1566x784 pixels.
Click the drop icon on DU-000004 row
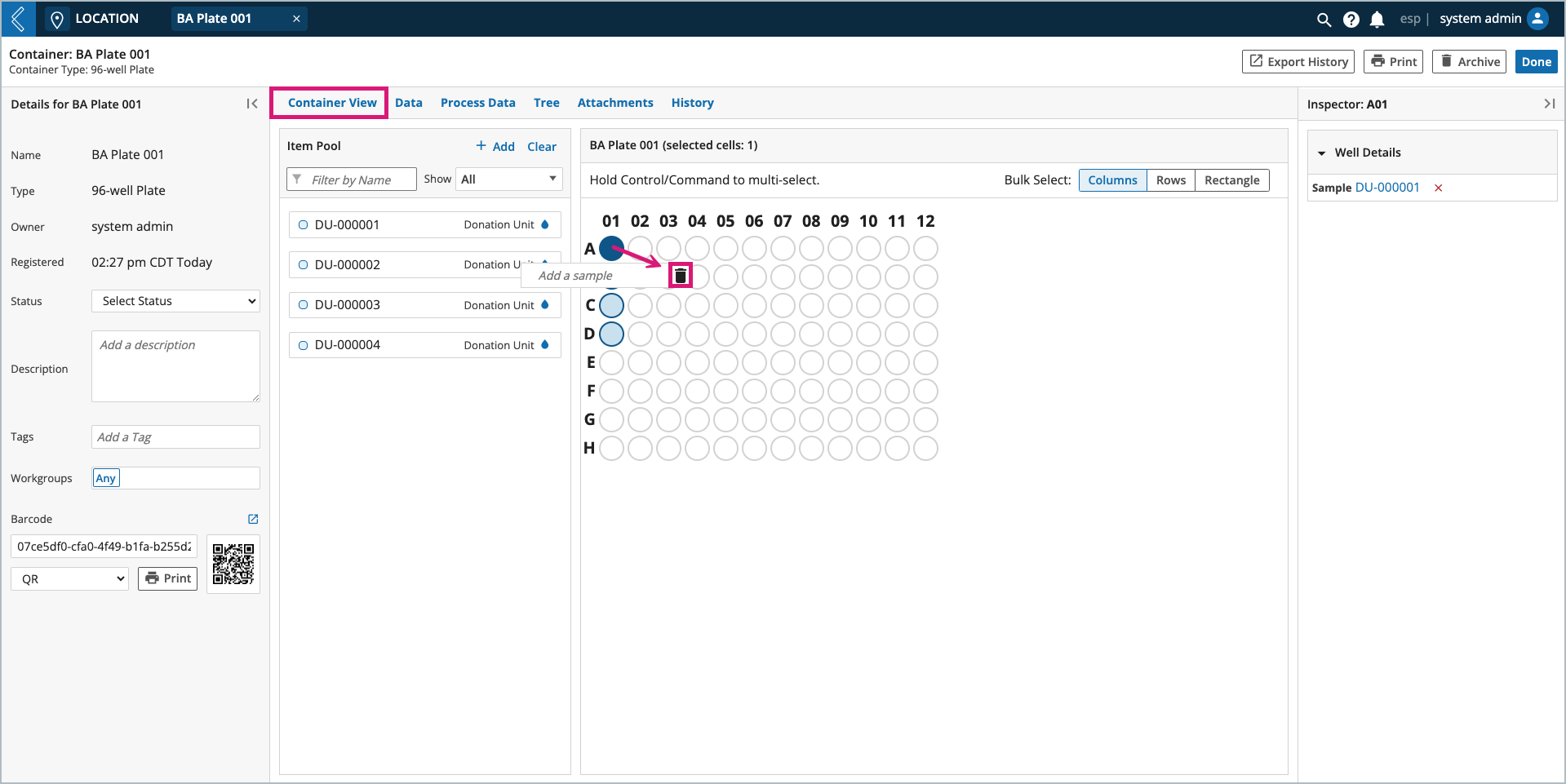point(545,345)
